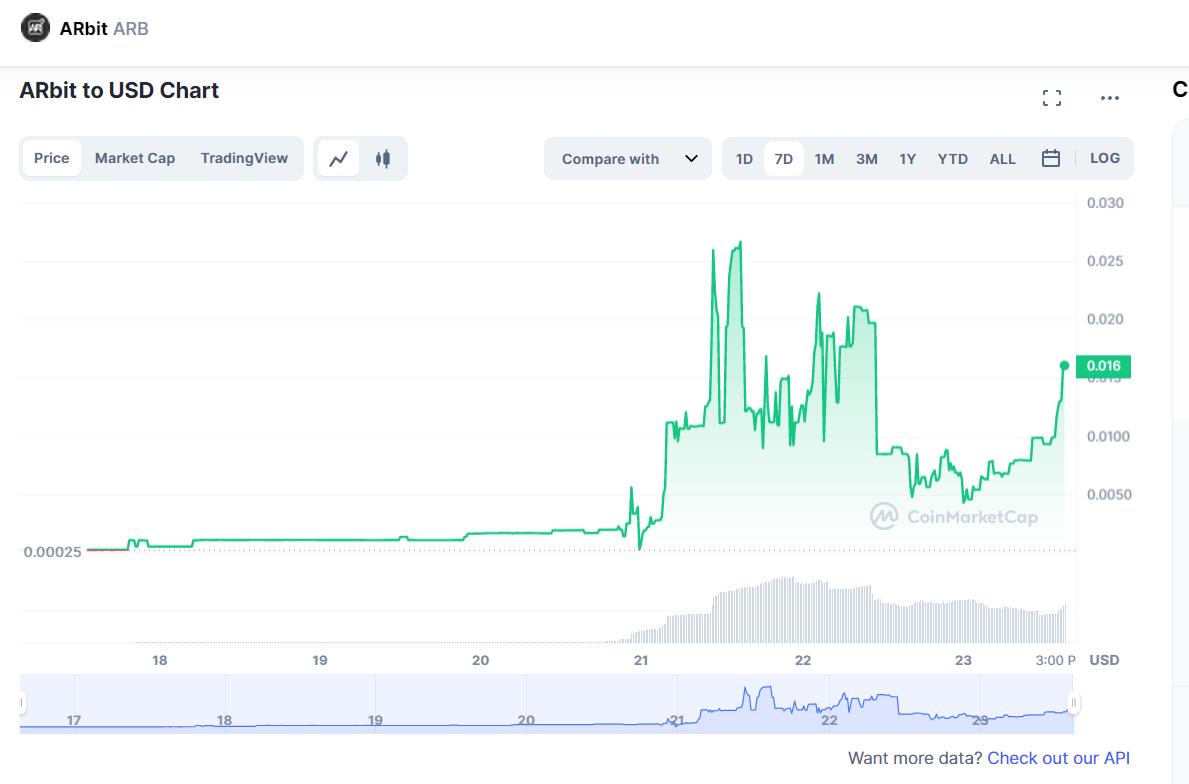Set chart range to 7D
The image size is (1189, 784).
(783, 159)
